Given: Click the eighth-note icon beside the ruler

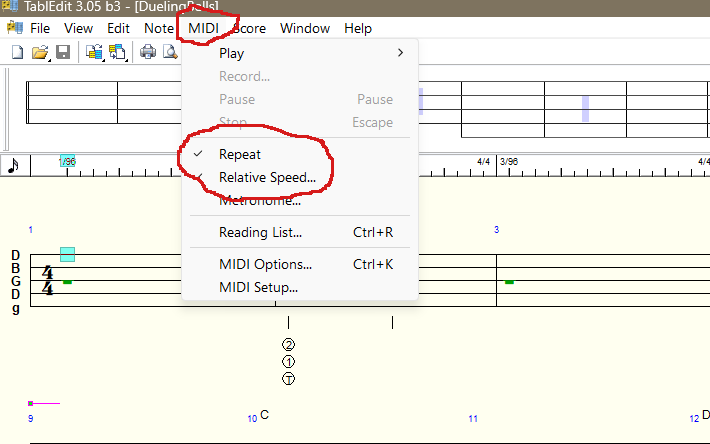Looking at the screenshot, I should click(x=14, y=166).
